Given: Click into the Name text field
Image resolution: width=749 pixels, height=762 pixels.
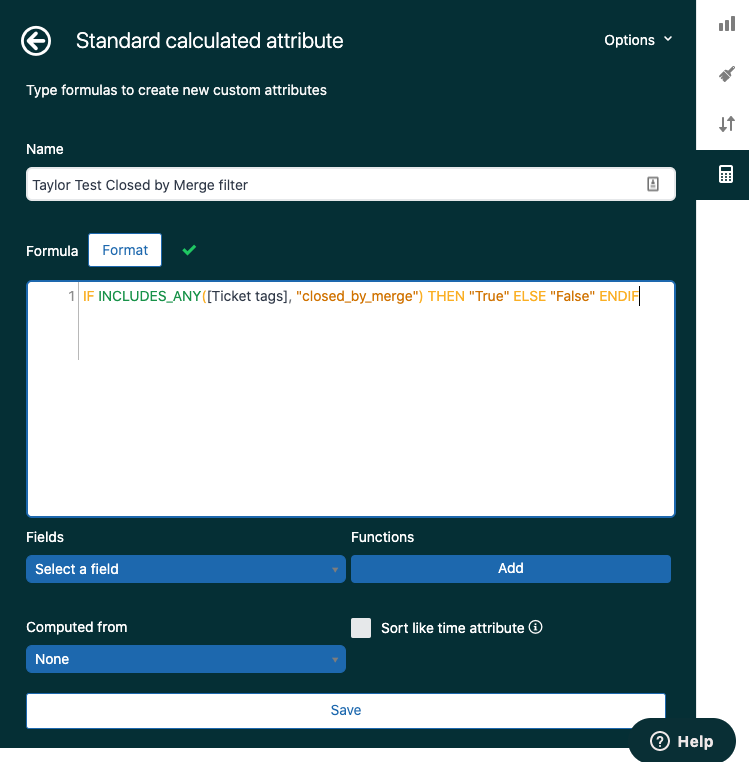Looking at the screenshot, I should (x=330, y=185).
